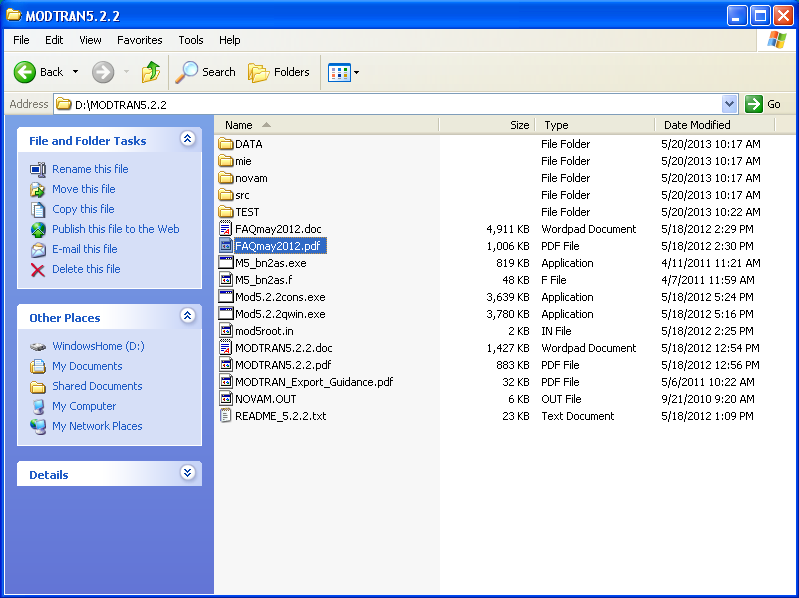Click the My Computer icon in sidebar
The image size is (799, 598).
pyautogui.click(x=38, y=406)
